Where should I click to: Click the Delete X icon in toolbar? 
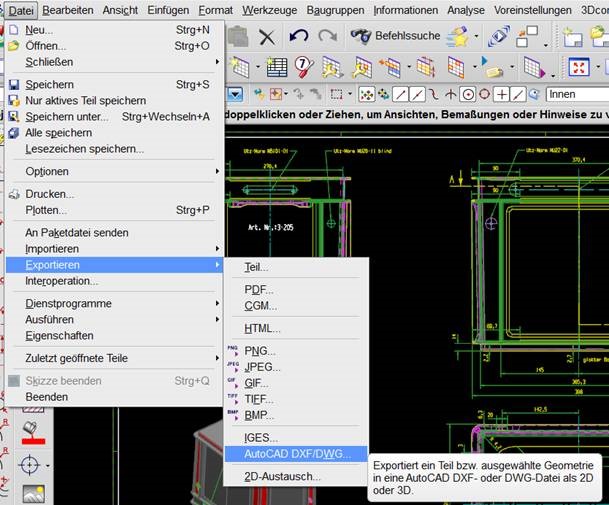(267, 37)
